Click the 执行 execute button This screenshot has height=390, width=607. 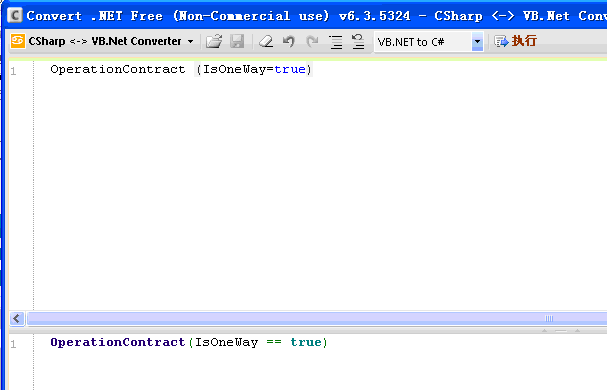516,41
